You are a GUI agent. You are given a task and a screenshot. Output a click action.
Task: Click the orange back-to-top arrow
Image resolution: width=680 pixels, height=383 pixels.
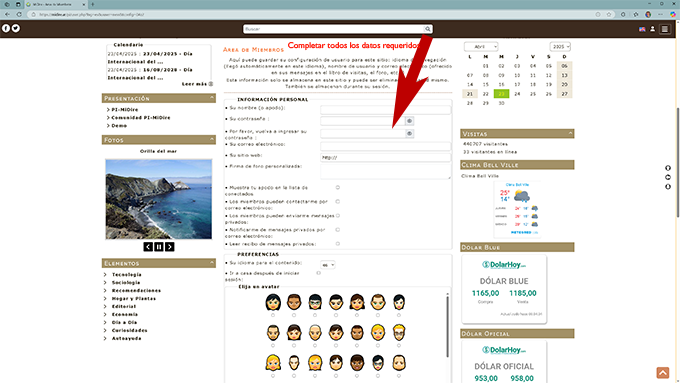(662, 373)
